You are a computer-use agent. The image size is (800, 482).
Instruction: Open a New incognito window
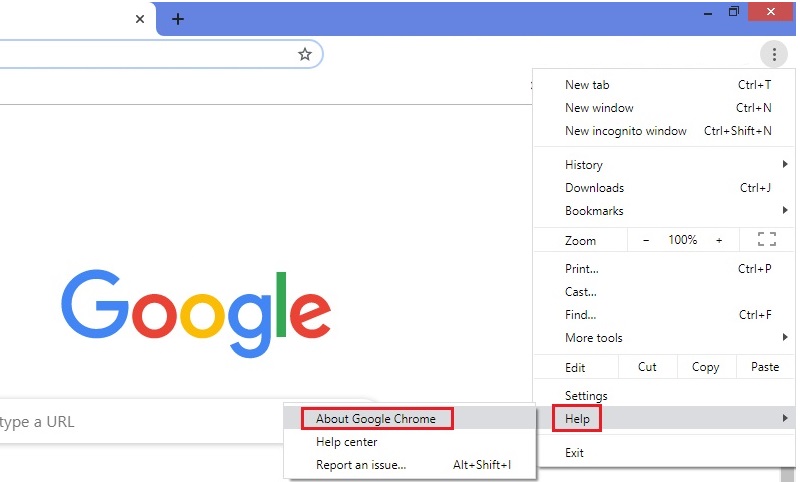point(626,131)
